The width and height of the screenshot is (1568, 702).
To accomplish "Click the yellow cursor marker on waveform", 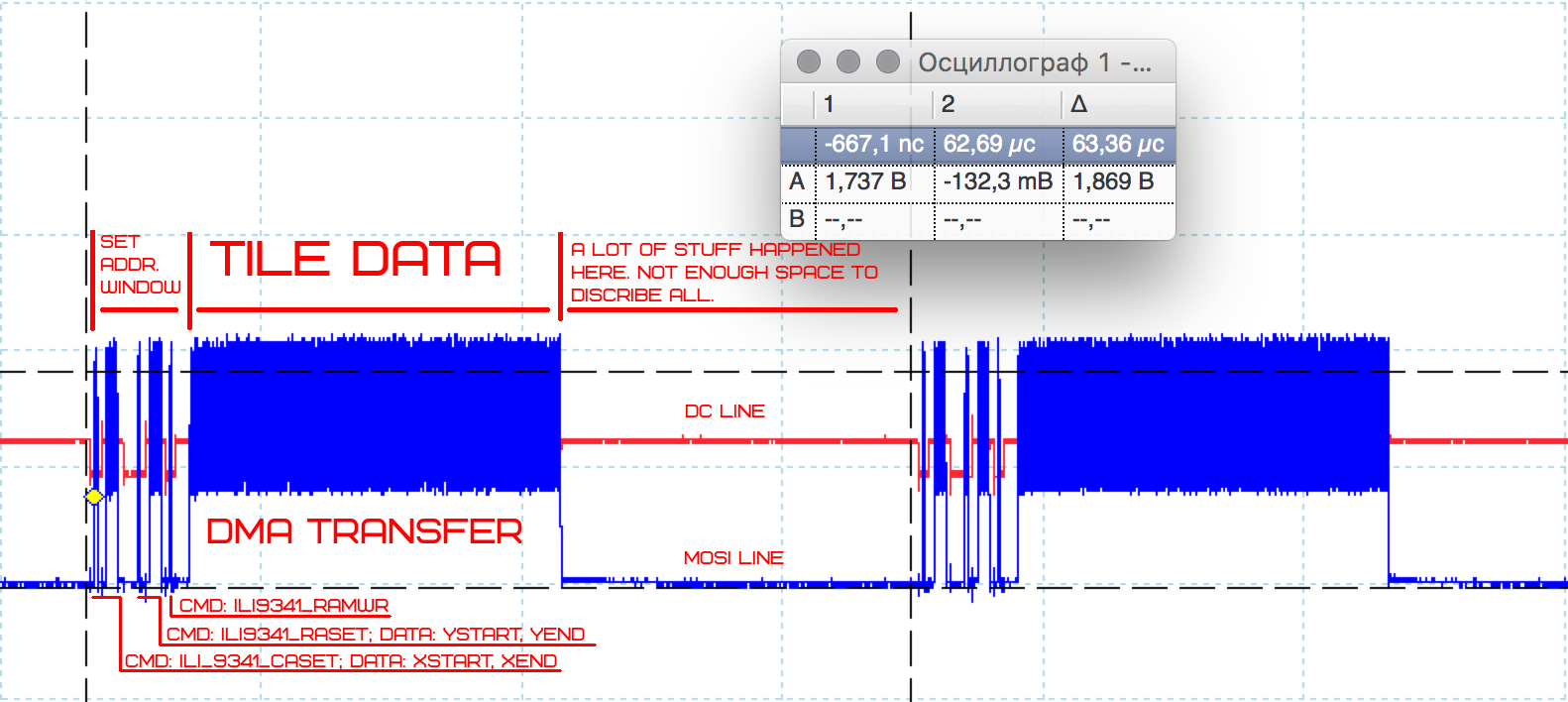I will 94,496.
